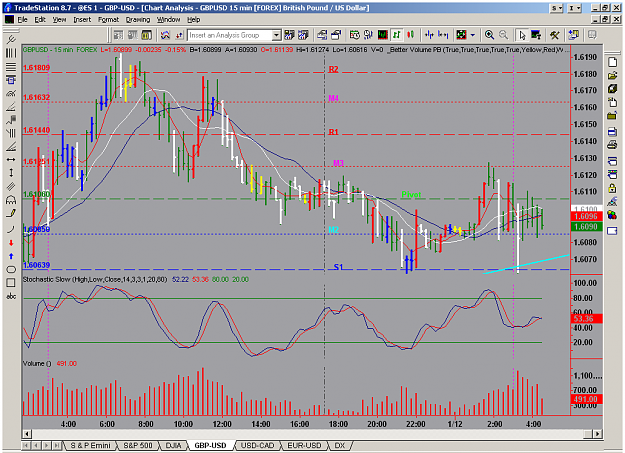Select the parallel channel lines tool
Image resolution: width=625 pixels, height=453 pixels.
(11, 186)
